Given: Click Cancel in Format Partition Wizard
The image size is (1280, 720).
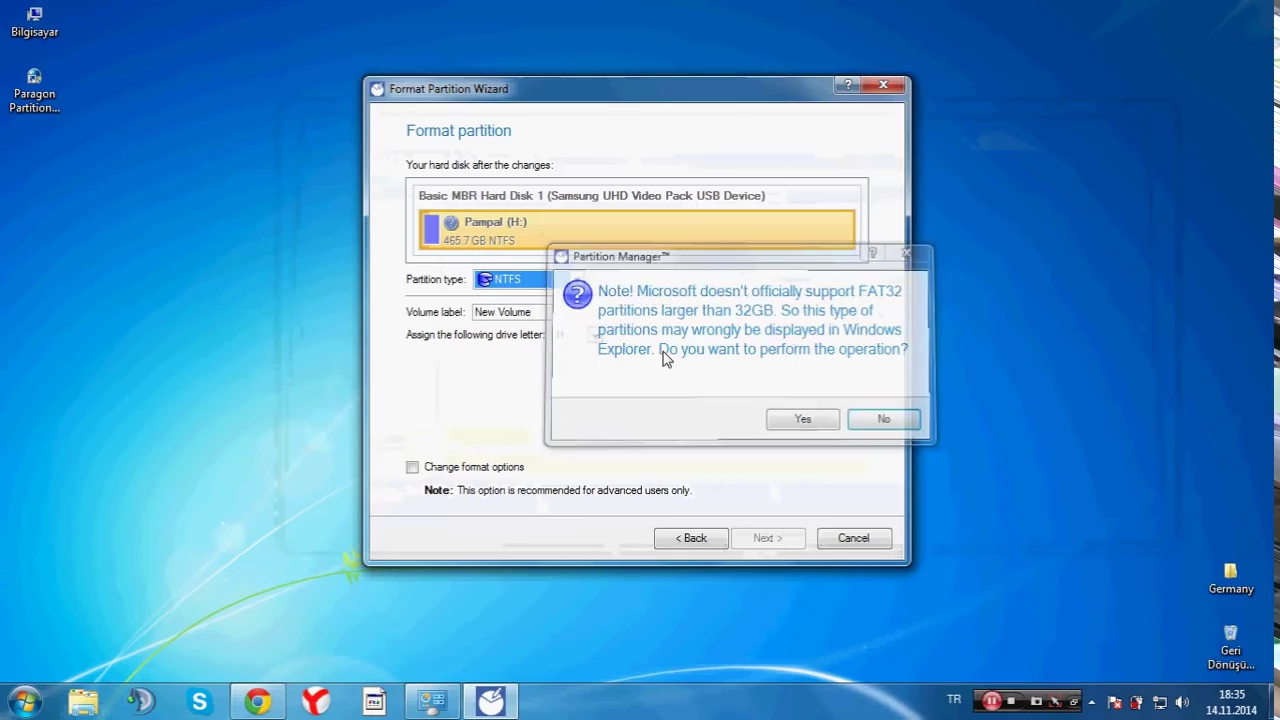Looking at the screenshot, I should point(854,538).
